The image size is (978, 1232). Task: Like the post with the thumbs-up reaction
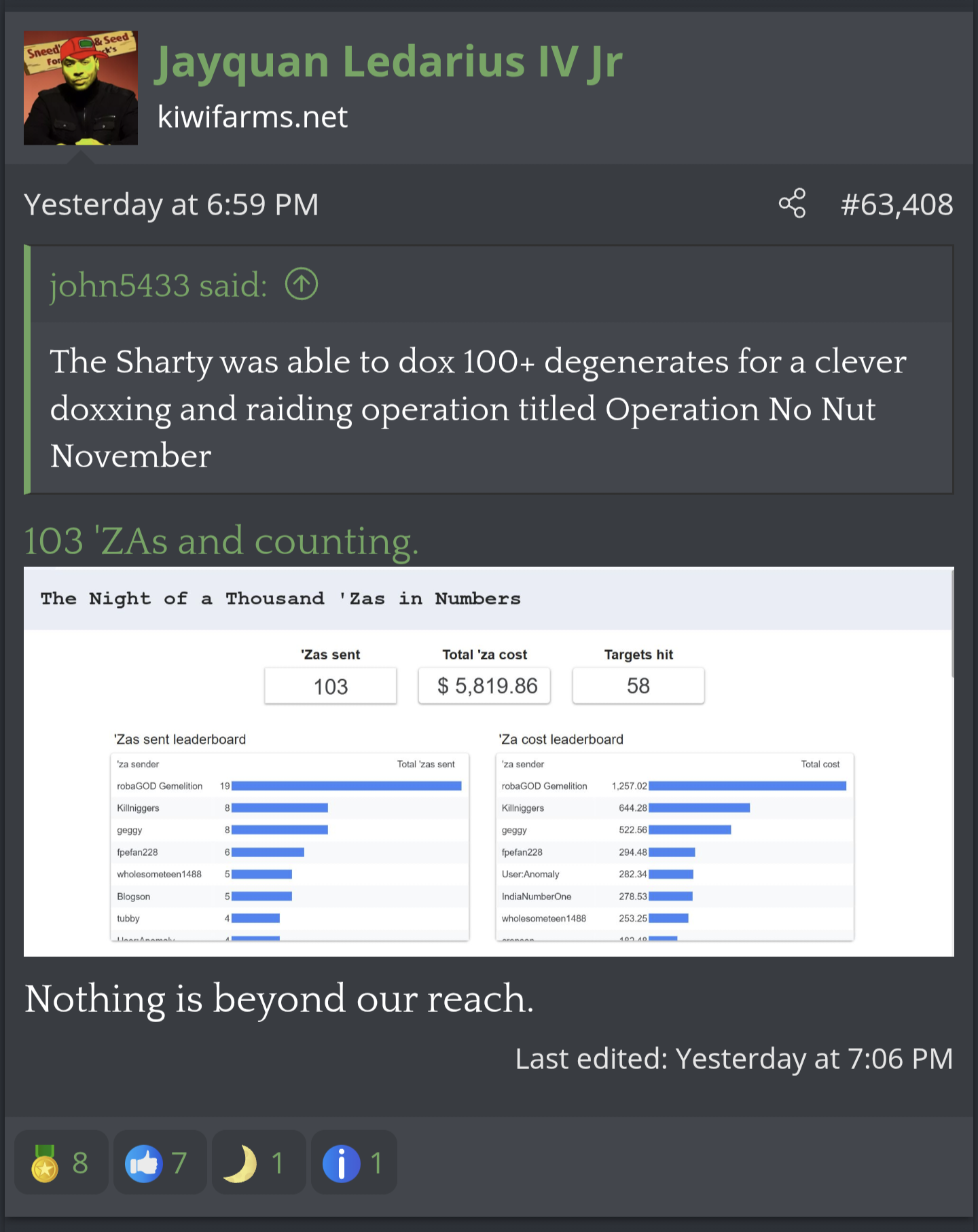145,1161
